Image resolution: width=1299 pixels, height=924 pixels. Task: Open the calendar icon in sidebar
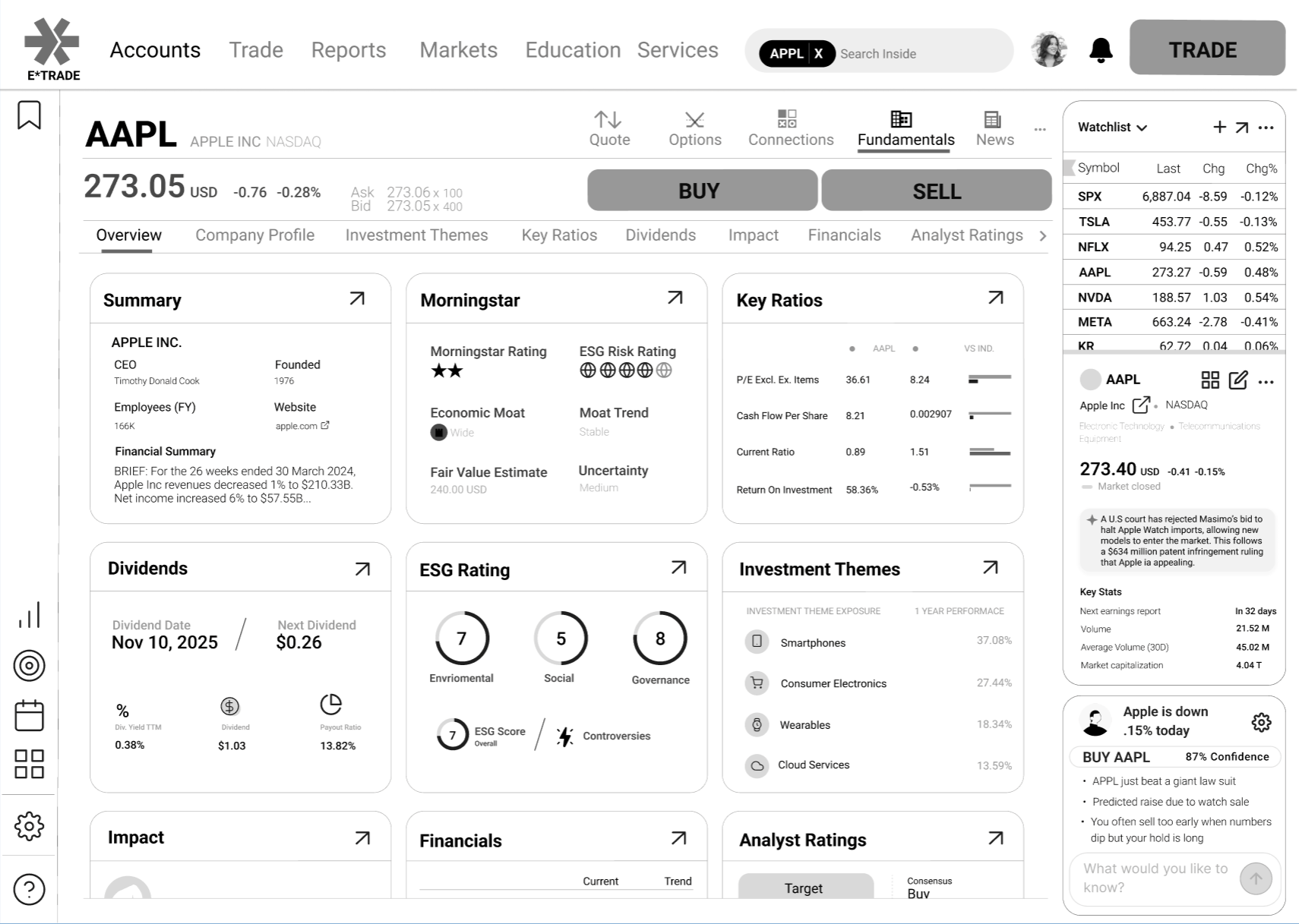(29, 715)
